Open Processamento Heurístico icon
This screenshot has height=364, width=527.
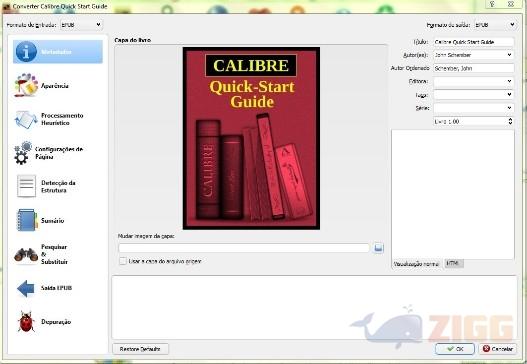26,119
